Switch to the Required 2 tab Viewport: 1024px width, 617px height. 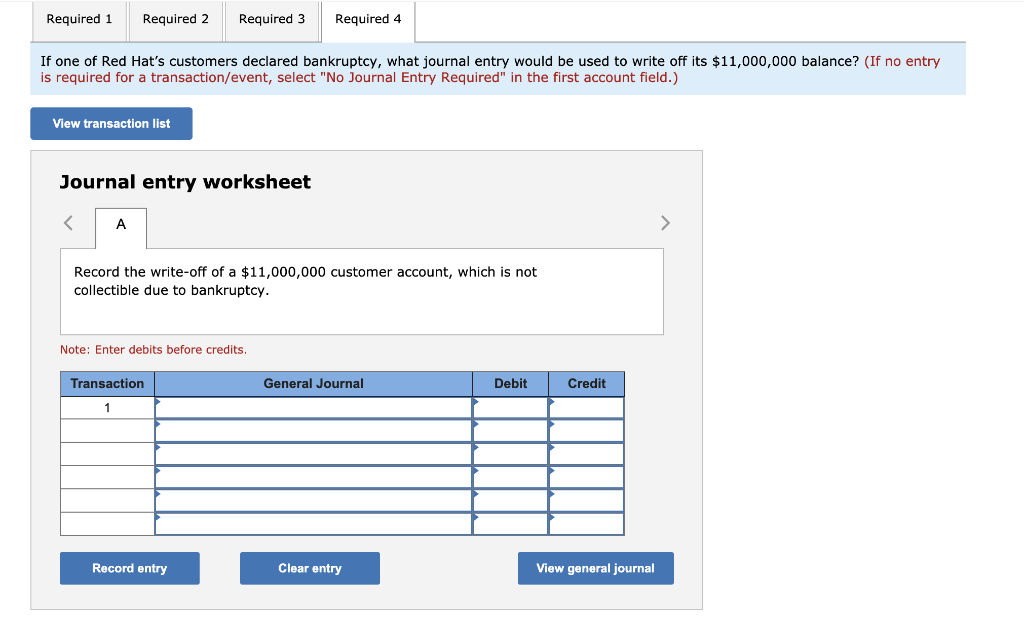point(175,19)
